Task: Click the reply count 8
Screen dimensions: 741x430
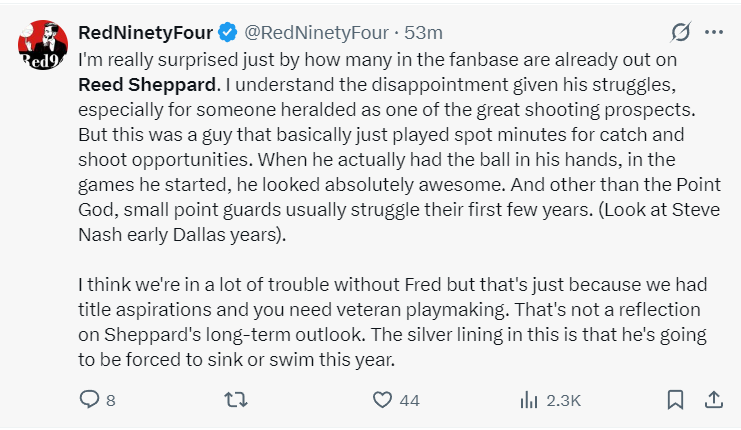Action: pyautogui.click(x=110, y=401)
